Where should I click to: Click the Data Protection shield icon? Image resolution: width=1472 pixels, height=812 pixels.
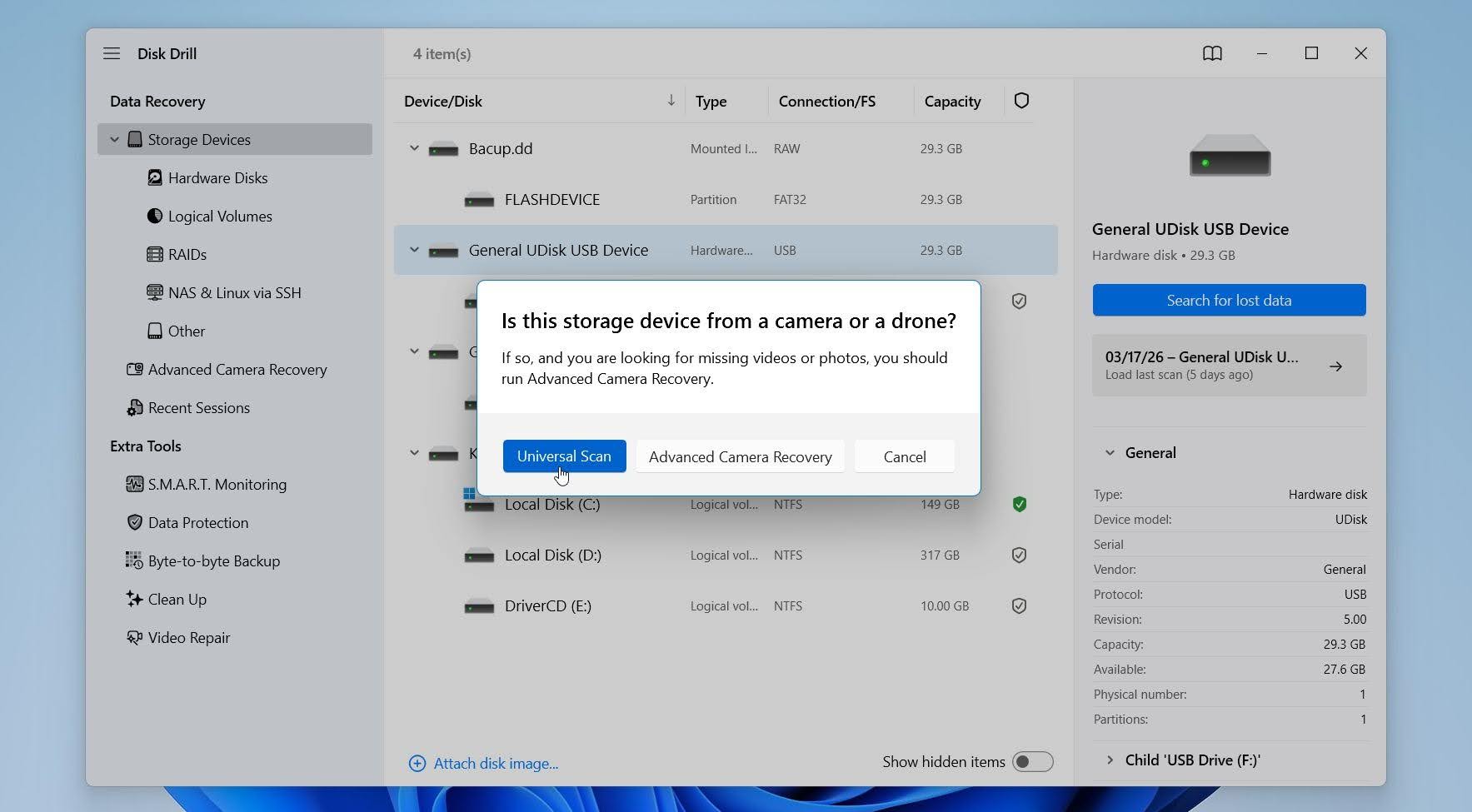click(x=134, y=522)
